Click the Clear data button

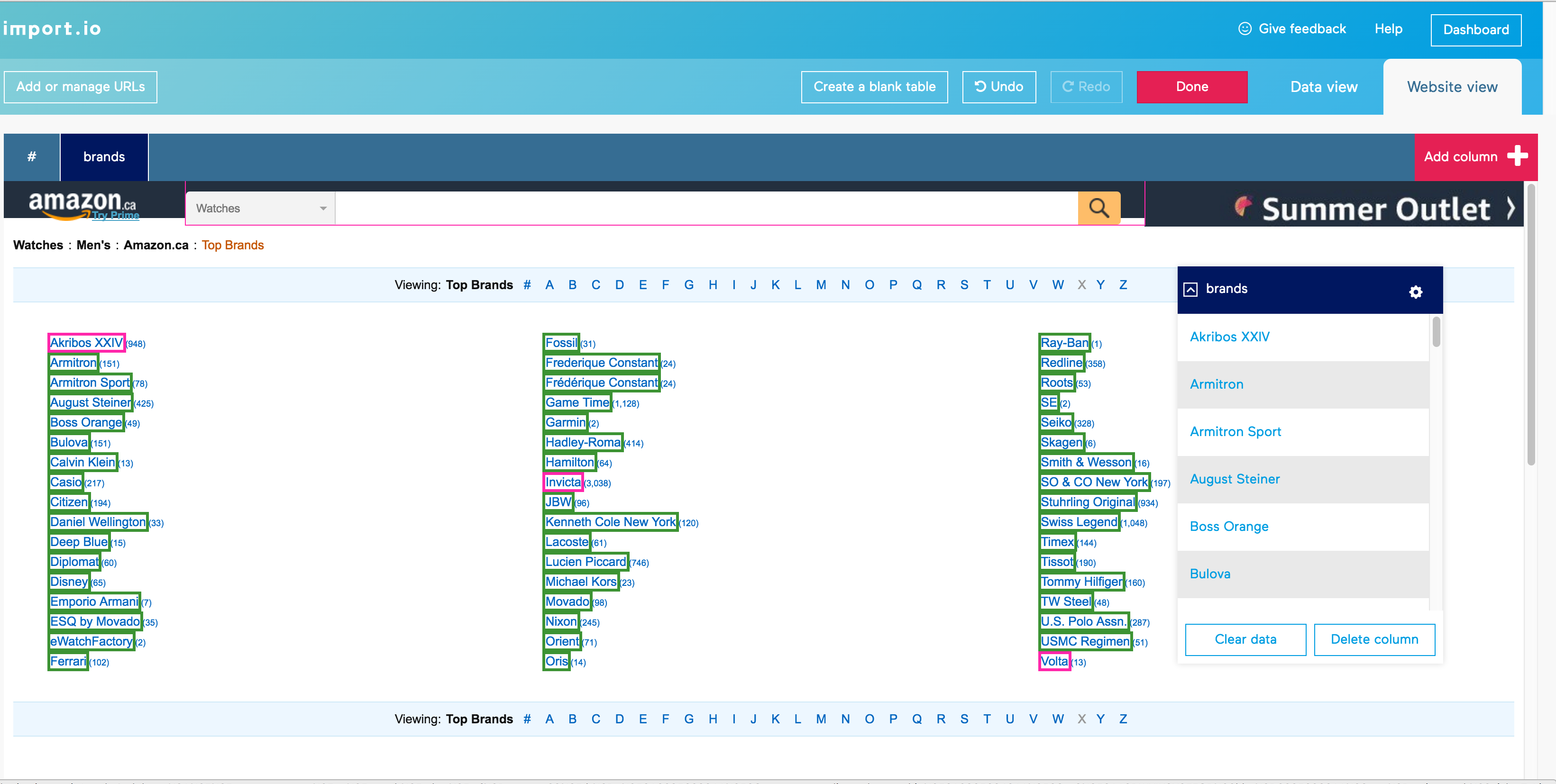coord(1245,639)
